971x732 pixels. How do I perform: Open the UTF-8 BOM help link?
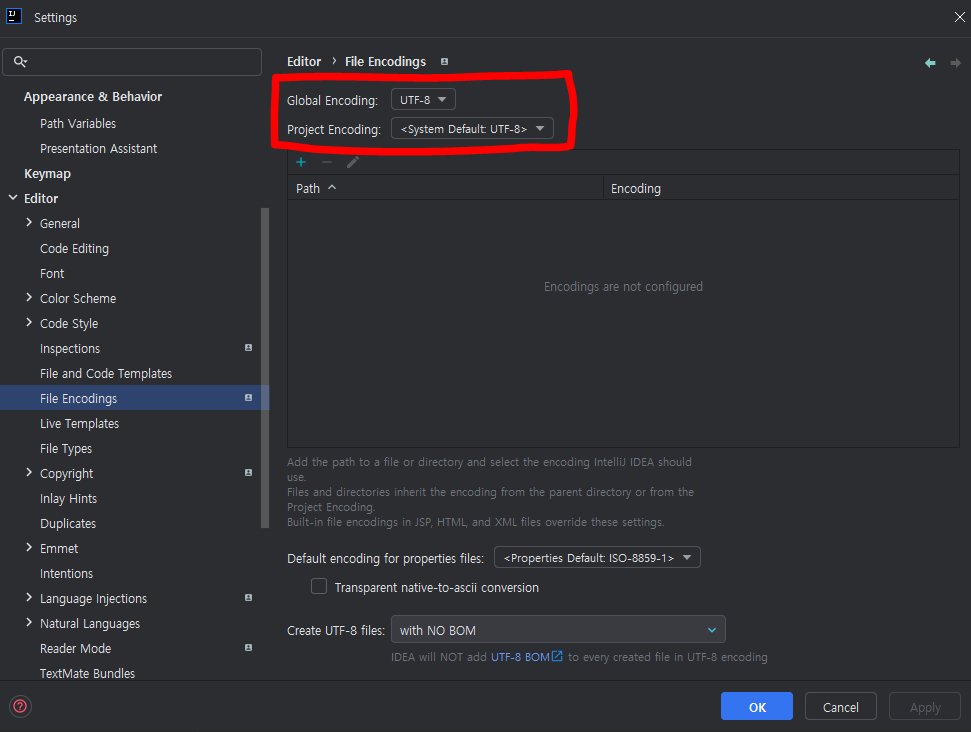tap(526, 657)
